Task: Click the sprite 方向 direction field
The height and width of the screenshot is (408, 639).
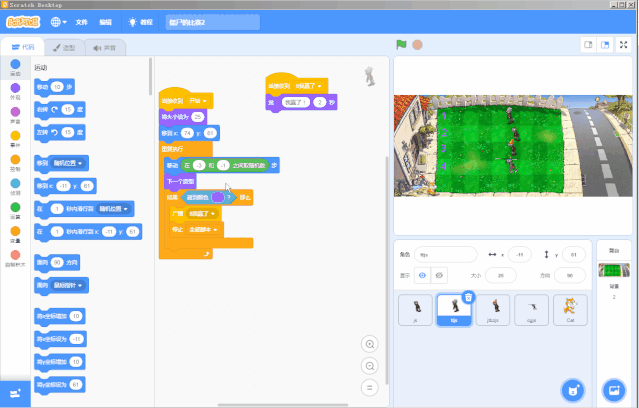Action: click(x=570, y=276)
